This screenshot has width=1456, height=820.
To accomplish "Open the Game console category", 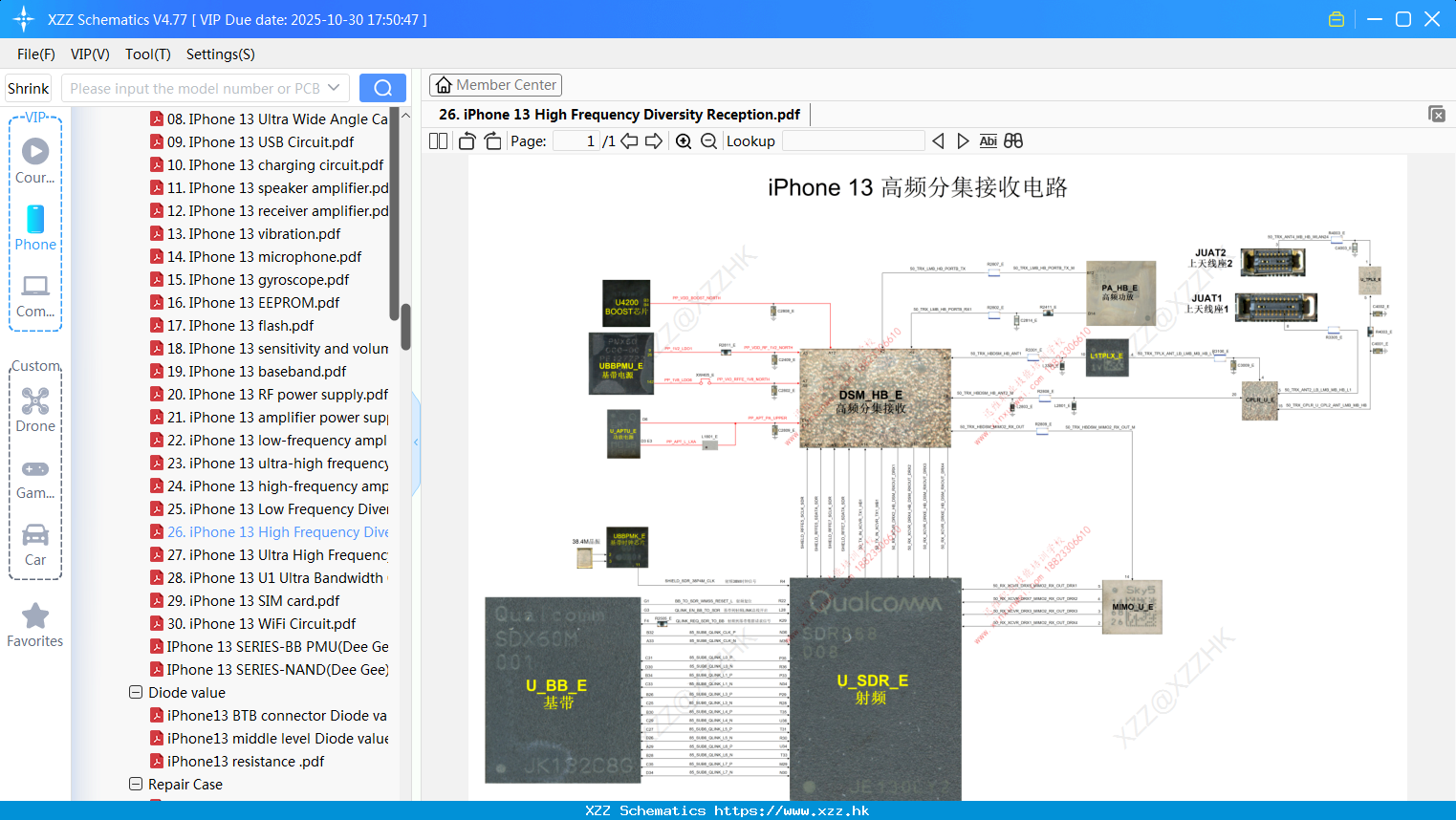I will (x=35, y=480).
